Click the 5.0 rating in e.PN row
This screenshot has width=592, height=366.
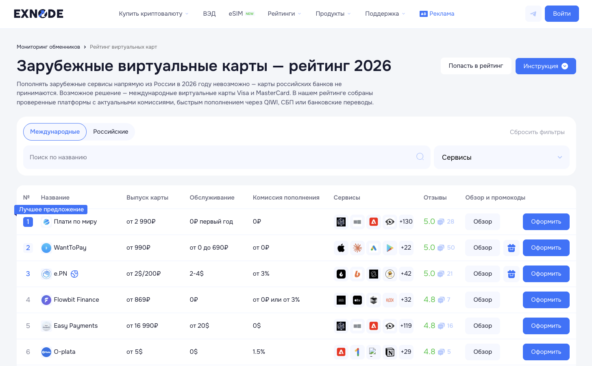tap(429, 274)
